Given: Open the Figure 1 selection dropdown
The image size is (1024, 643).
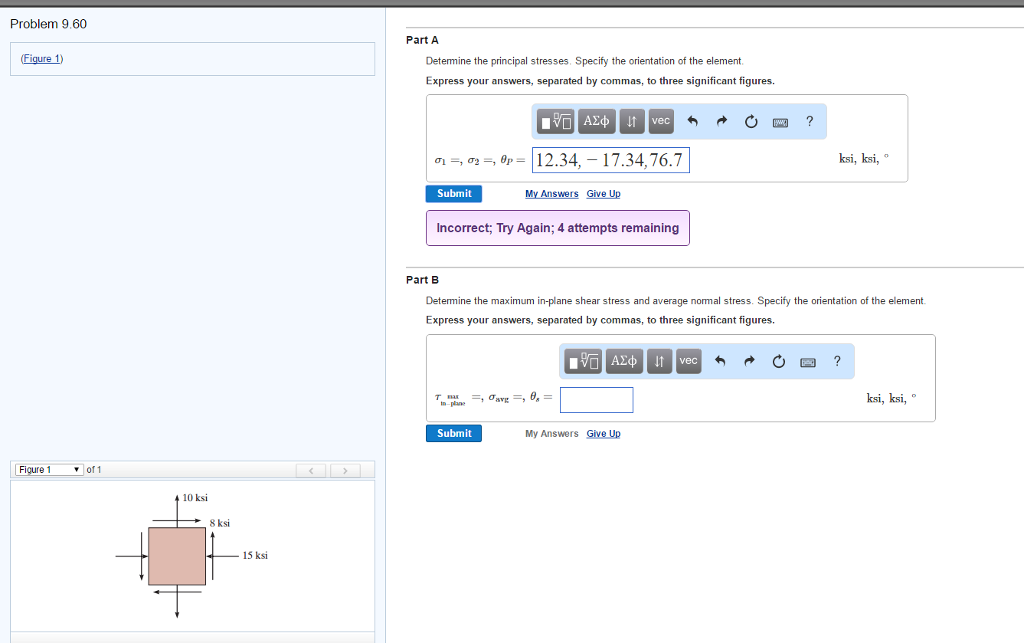Looking at the screenshot, I should (47, 468).
